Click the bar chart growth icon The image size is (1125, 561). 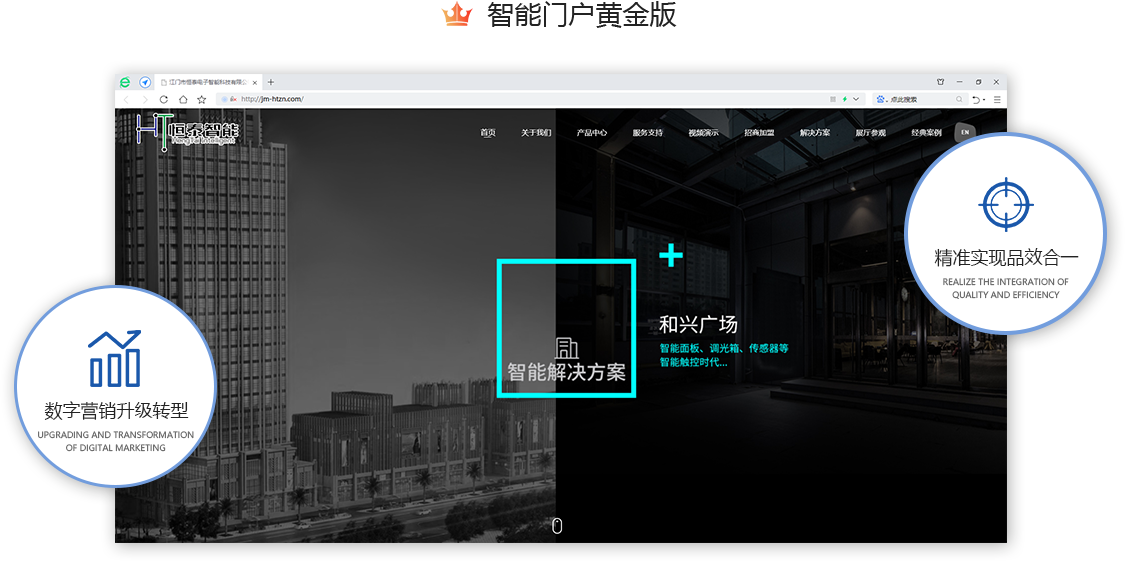click(x=115, y=358)
